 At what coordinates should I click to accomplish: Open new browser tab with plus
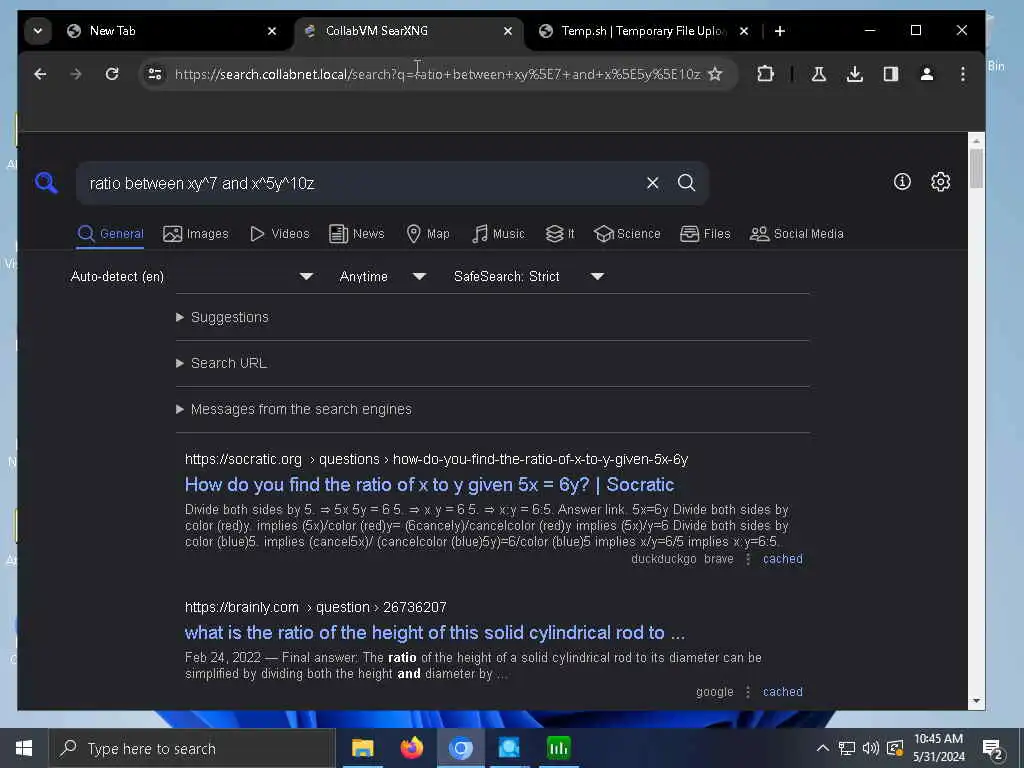tap(780, 31)
